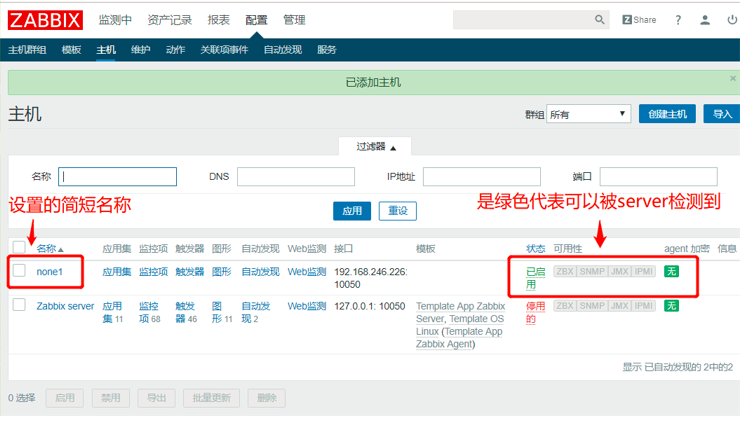Open host none1

click(50, 271)
